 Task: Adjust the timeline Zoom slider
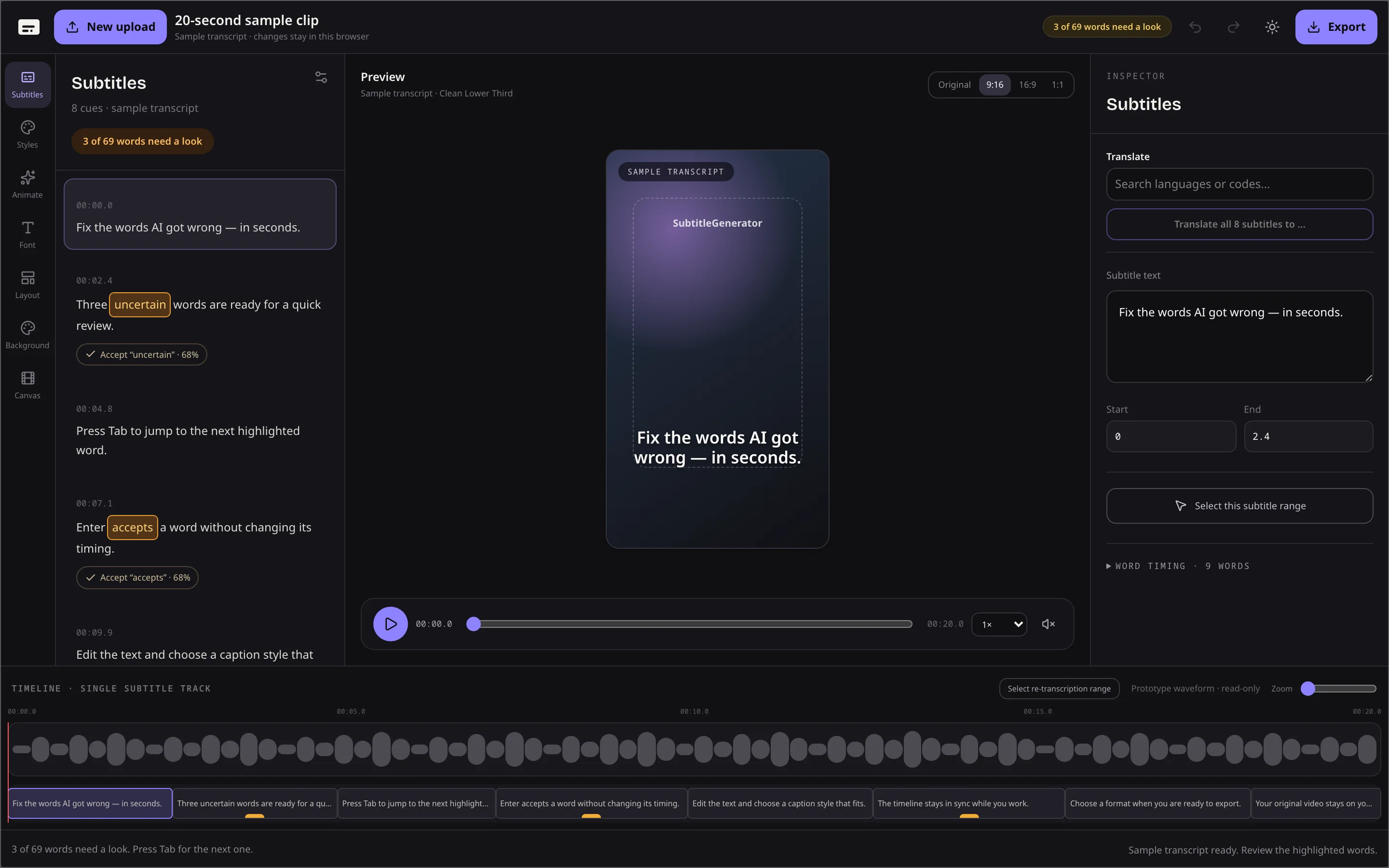click(x=1338, y=688)
